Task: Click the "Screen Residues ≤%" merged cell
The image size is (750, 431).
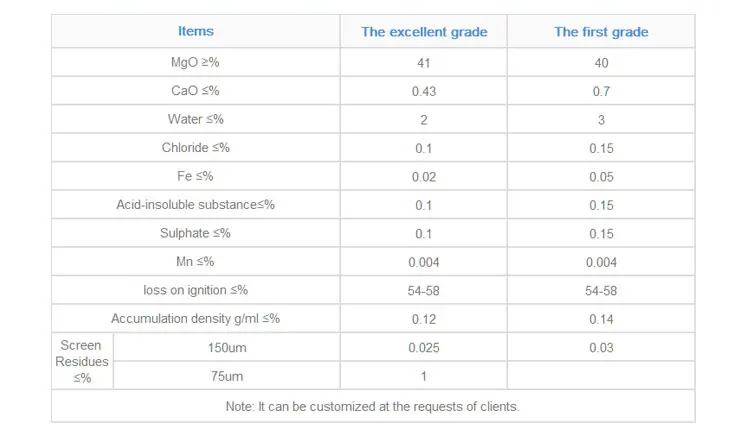Action: (81, 361)
